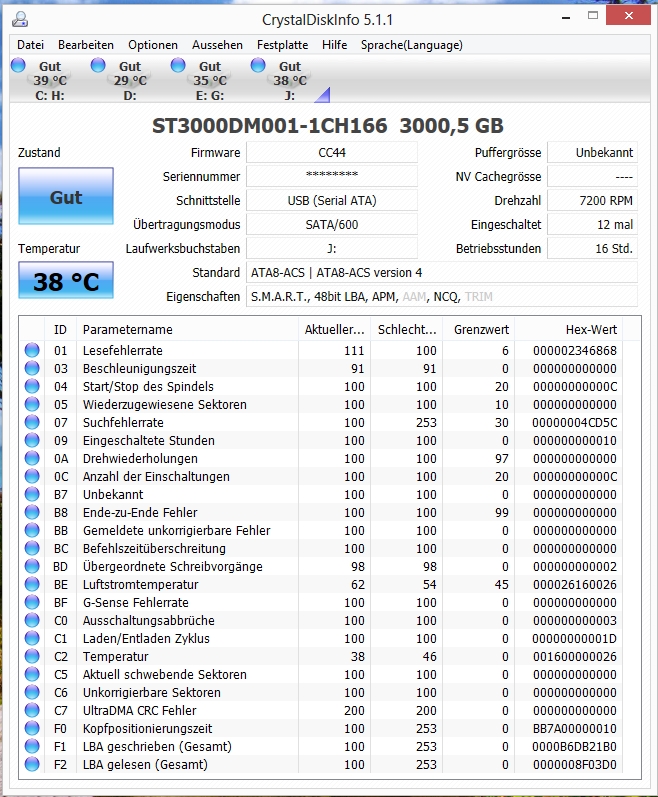This screenshot has height=797, width=658.
Task: Click status orb for Ausschaltungsabbrüche row
Action: (x=32, y=620)
